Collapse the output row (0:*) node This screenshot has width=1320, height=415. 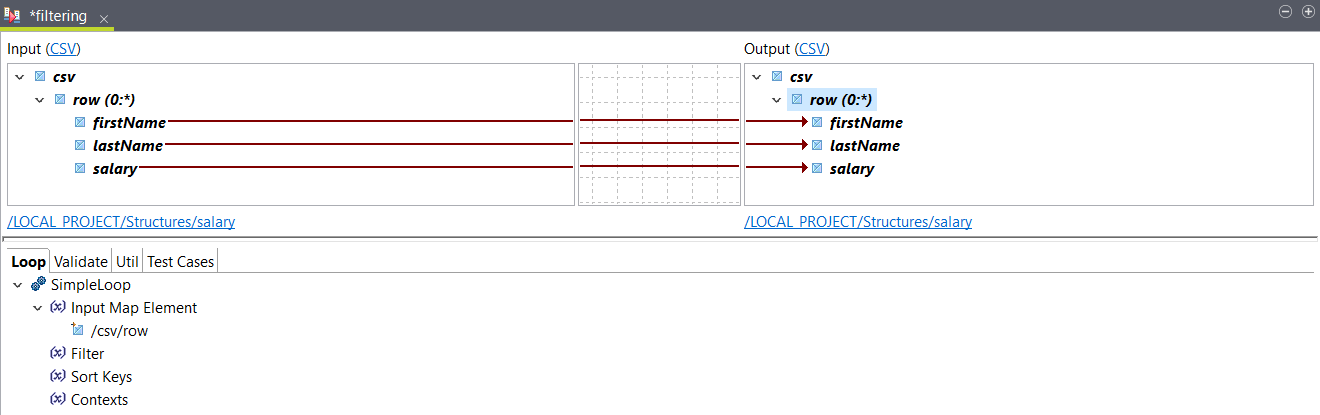coord(776,100)
